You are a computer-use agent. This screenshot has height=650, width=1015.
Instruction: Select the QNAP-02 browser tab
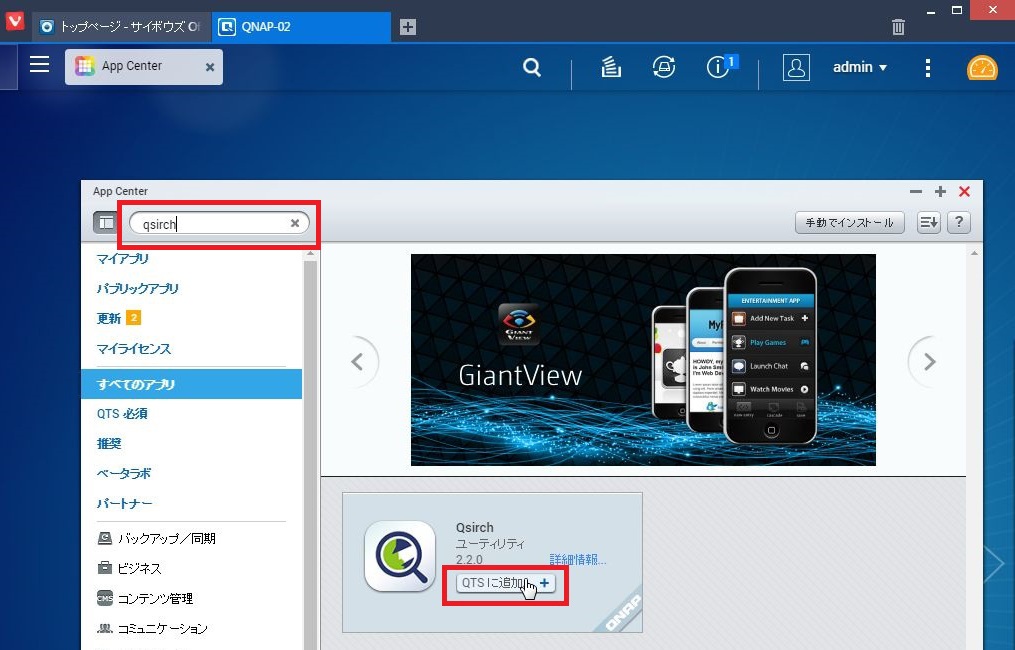tap(302, 27)
